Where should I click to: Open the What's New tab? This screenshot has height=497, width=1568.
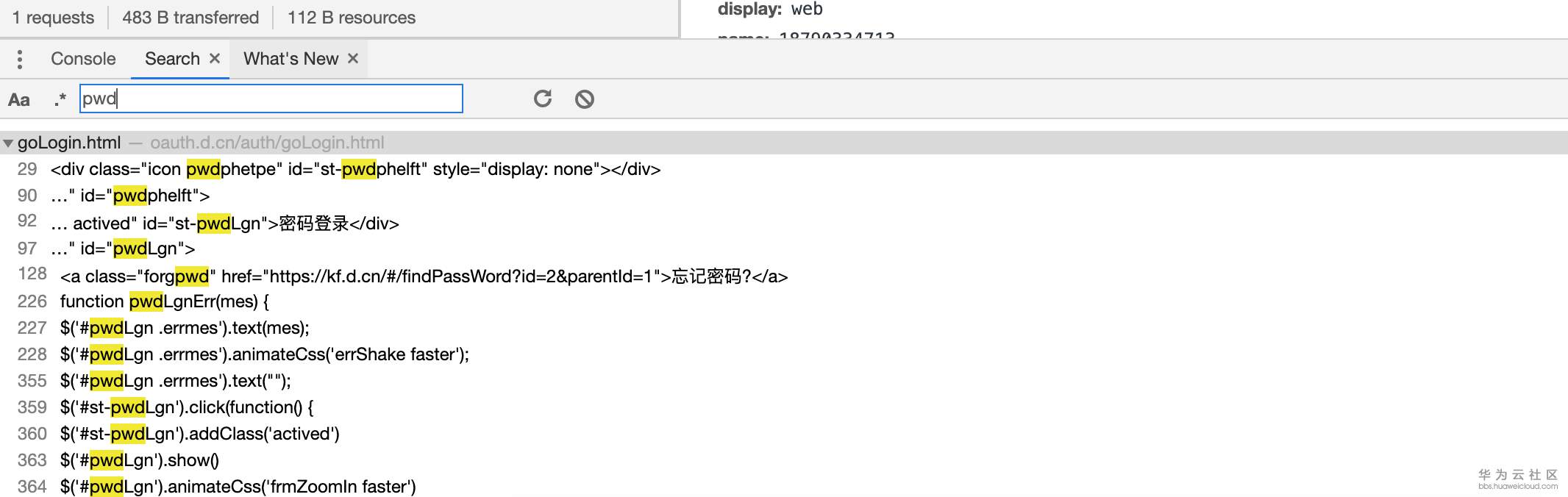pos(291,59)
